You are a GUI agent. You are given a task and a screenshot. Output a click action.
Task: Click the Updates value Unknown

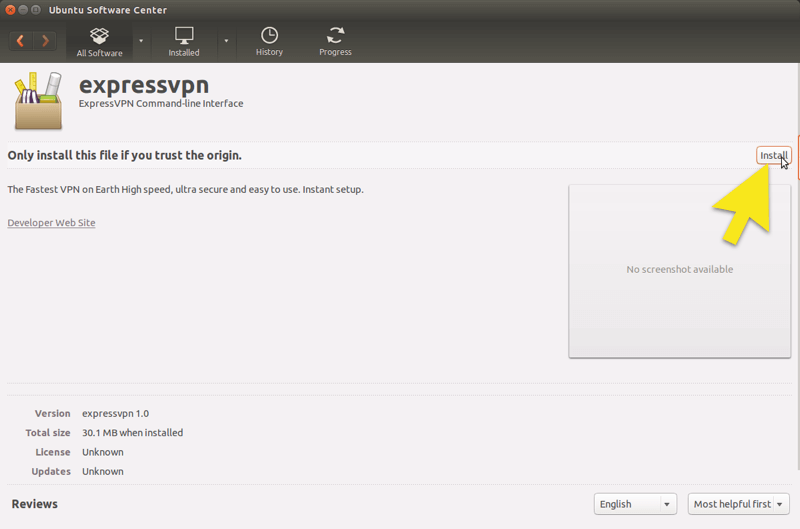[103, 472]
